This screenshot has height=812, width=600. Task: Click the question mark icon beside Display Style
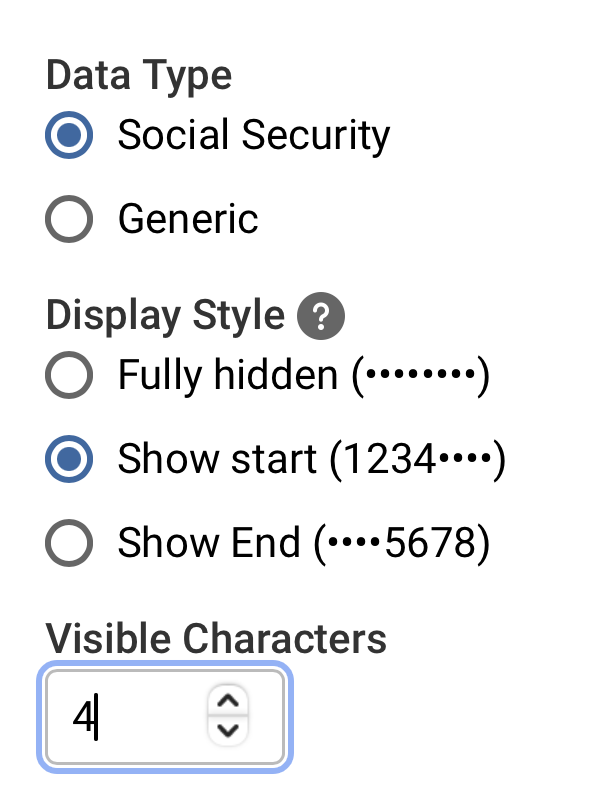322,315
